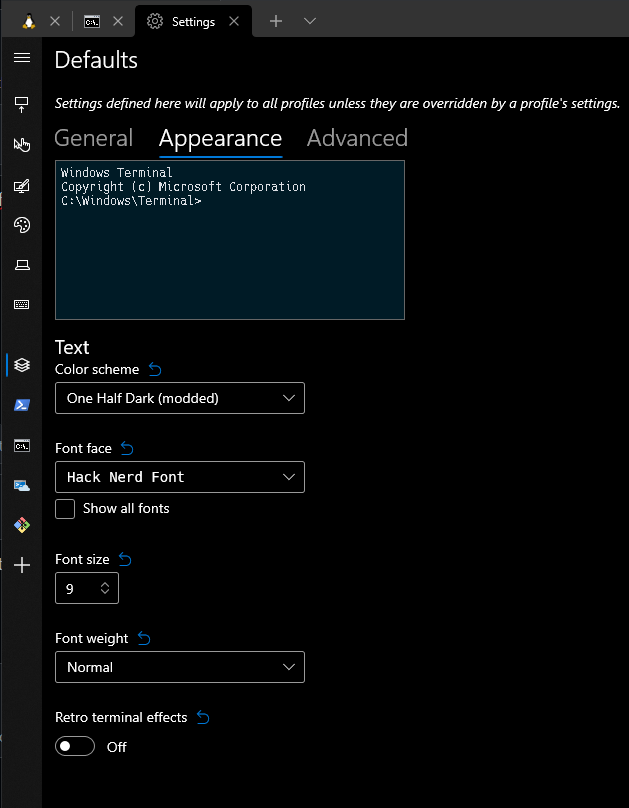Open Startup settings in the sidebar
629x808 pixels.
coord(21,104)
